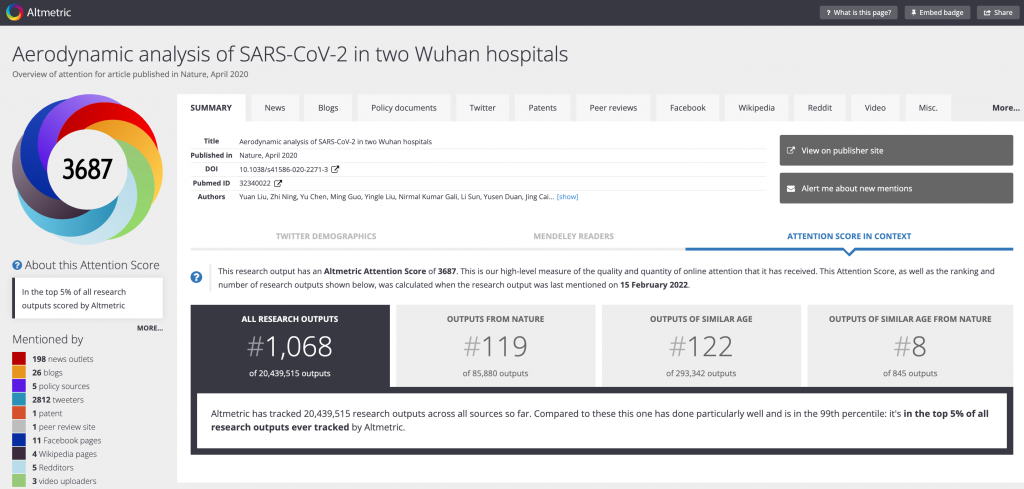Screen dimensions: 1024x489
Task: Open the 5 Redditors mention link
Action: (51, 467)
